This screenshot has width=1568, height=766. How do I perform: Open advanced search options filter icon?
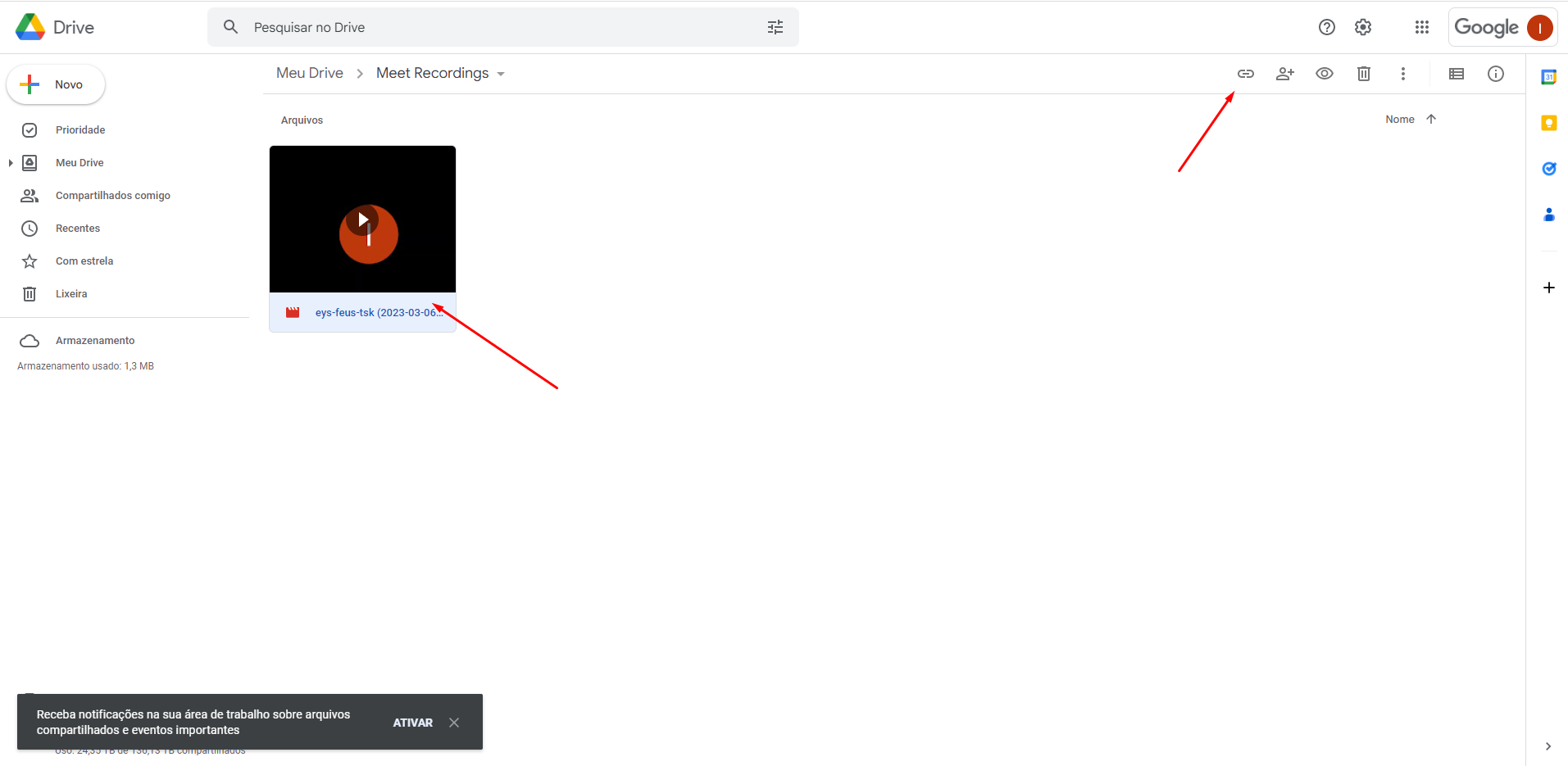point(775,27)
